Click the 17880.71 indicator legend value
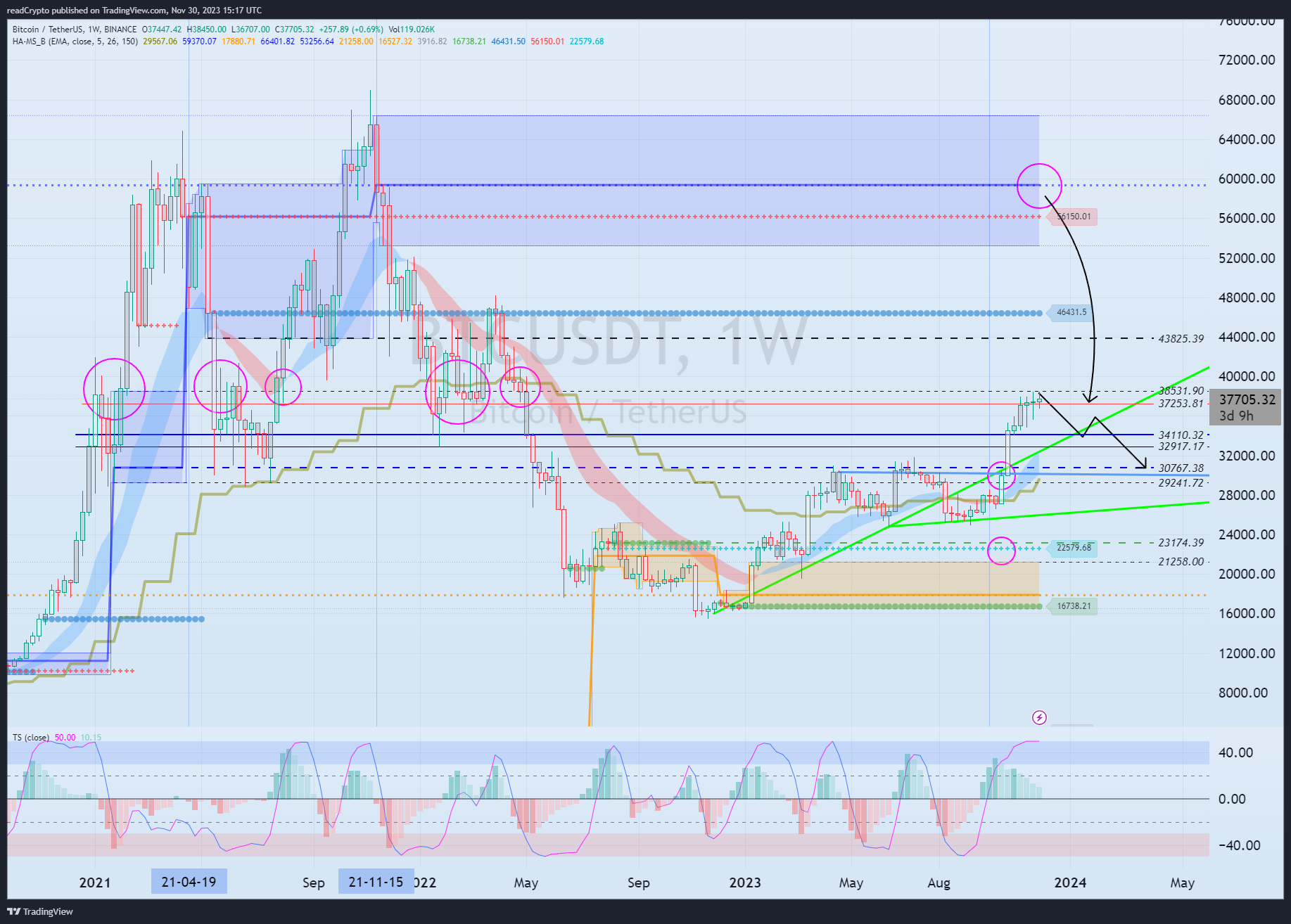 pyautogui.click(x=239, y=41)
